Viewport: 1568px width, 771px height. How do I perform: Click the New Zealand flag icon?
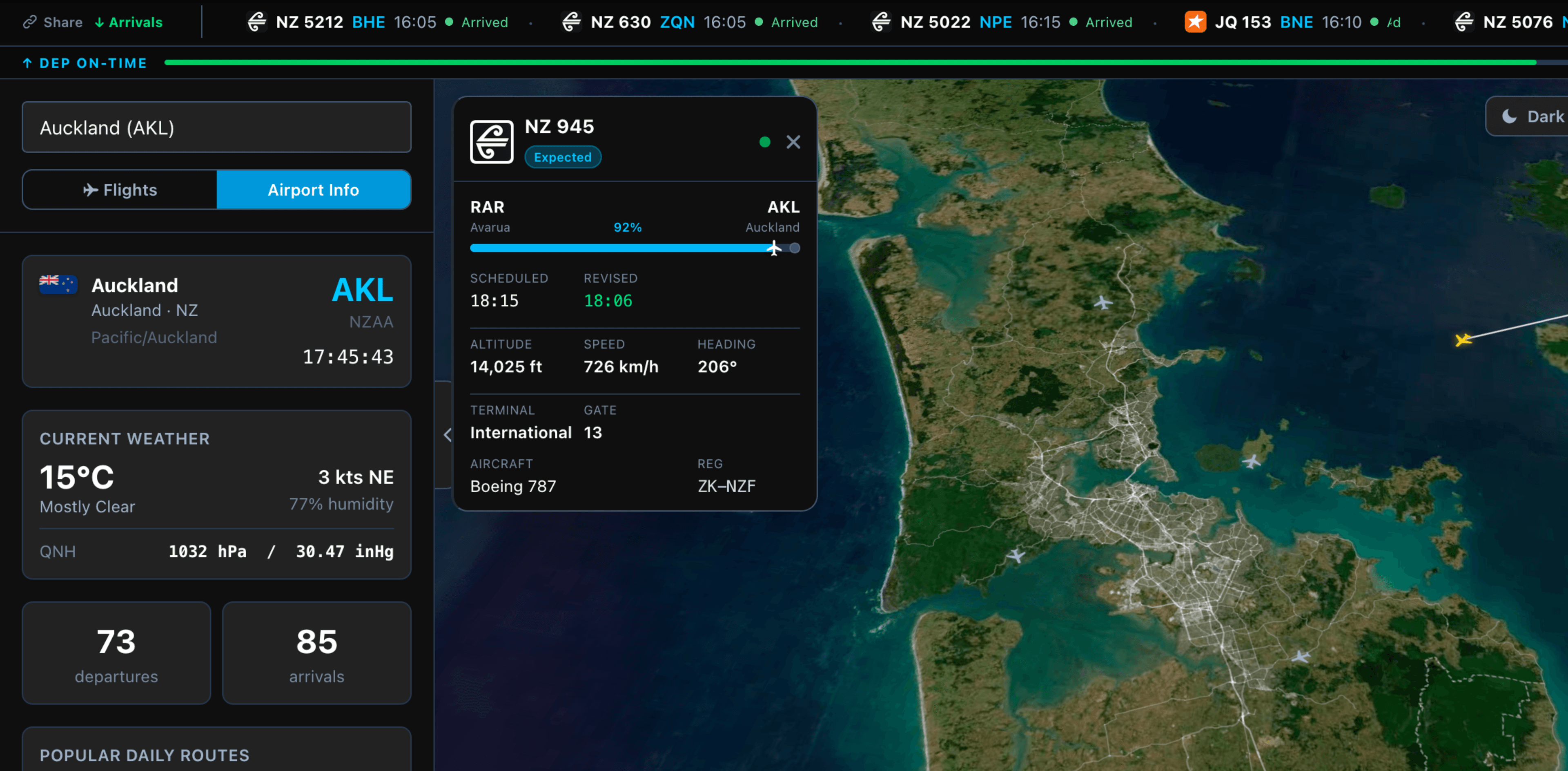[58, 284]
